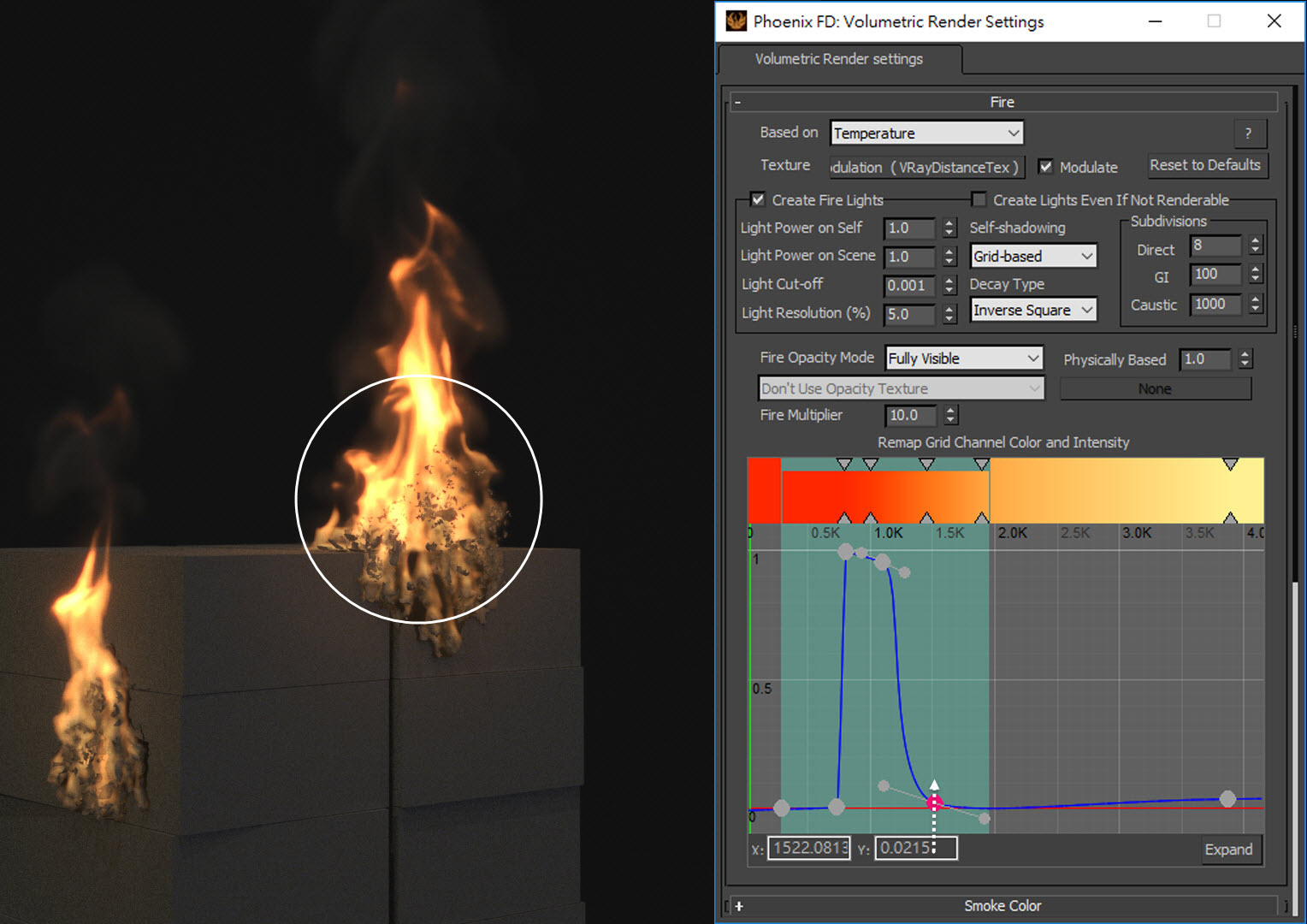Click the gradient triangle marker above 4.0K
This screenshot has height=924, width=1307.
[x=1231, y=463]
